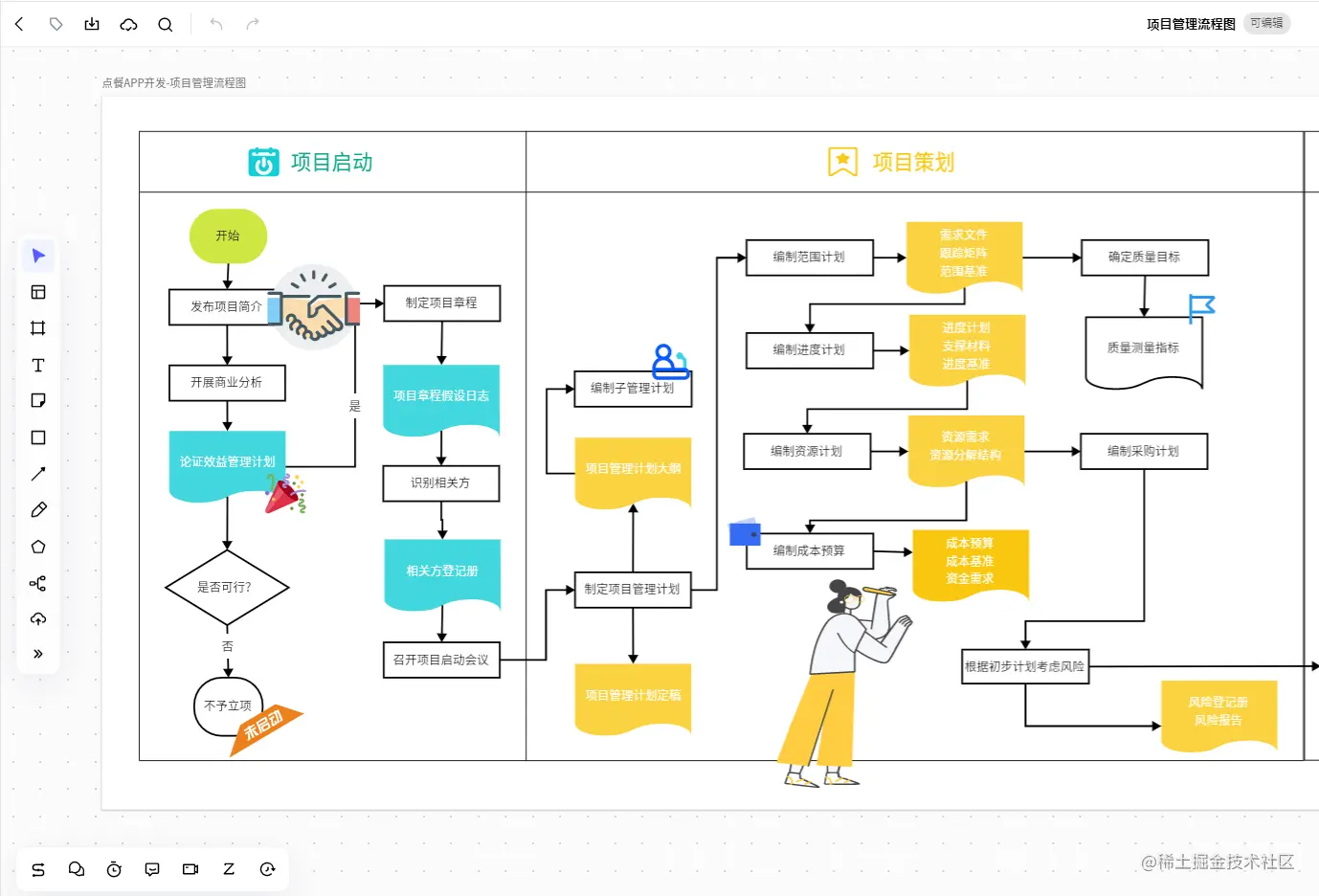Image resolution: width=1319 pixels, height=896 pixels.
Task: Click the back arrow in top bar
Action: (x=19, y=24)
